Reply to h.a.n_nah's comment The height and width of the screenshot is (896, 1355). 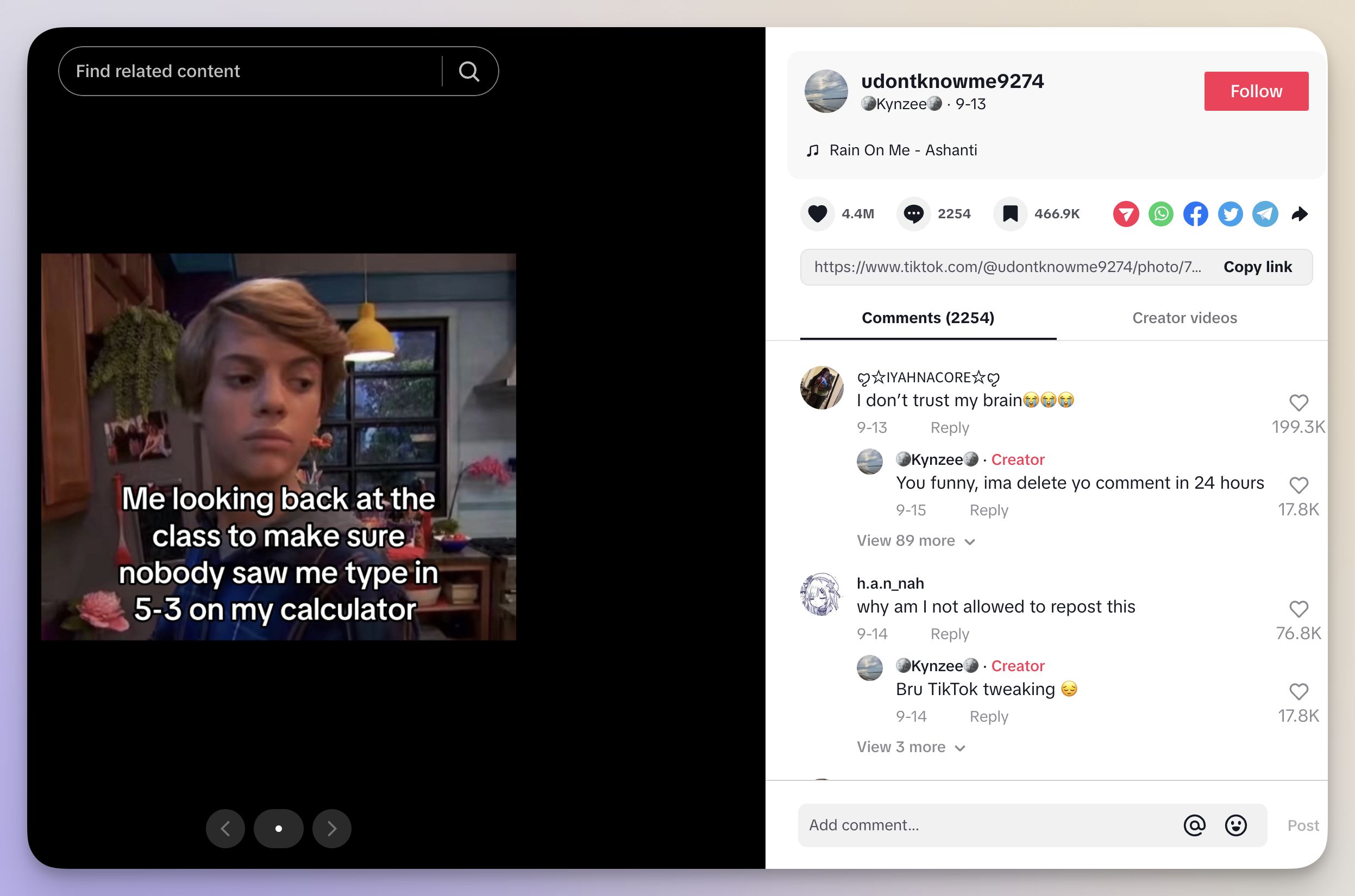point(950,634)
